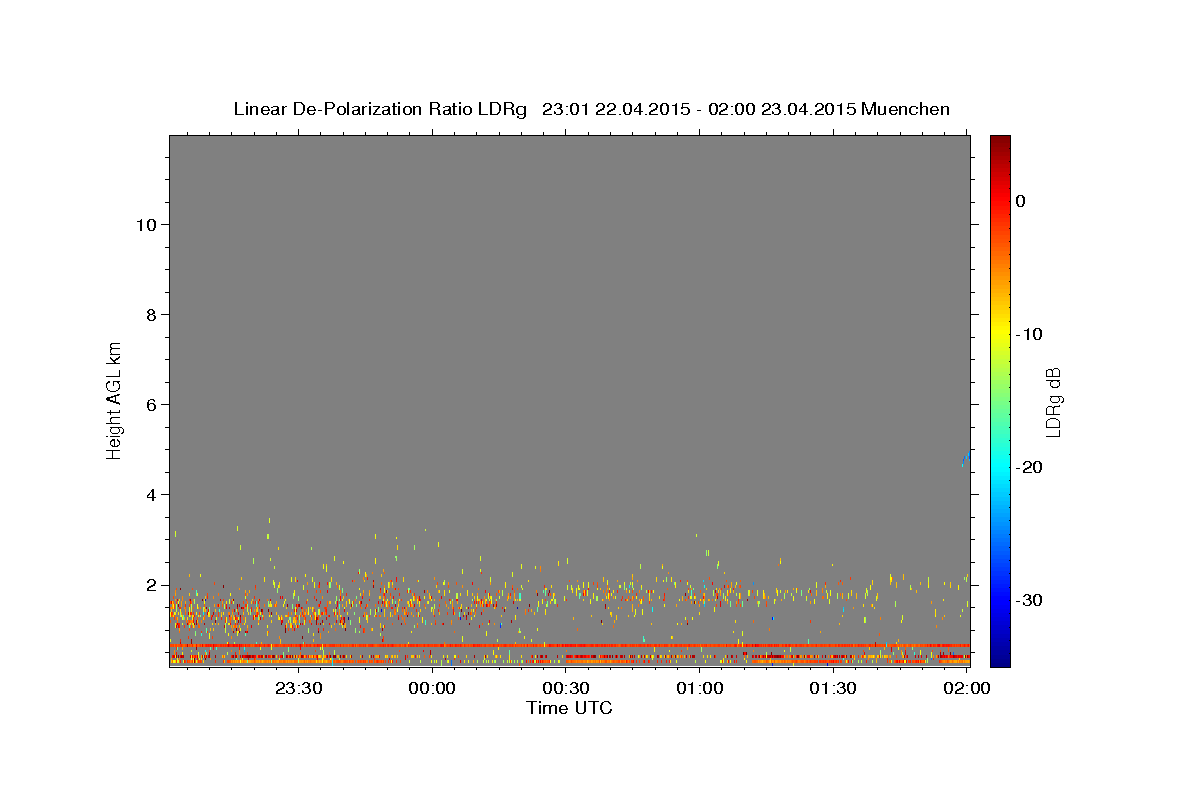Click the continuous red horizontal band below 1 km
This screenshot has width=1200, height=800.
[x=569, y=645]
